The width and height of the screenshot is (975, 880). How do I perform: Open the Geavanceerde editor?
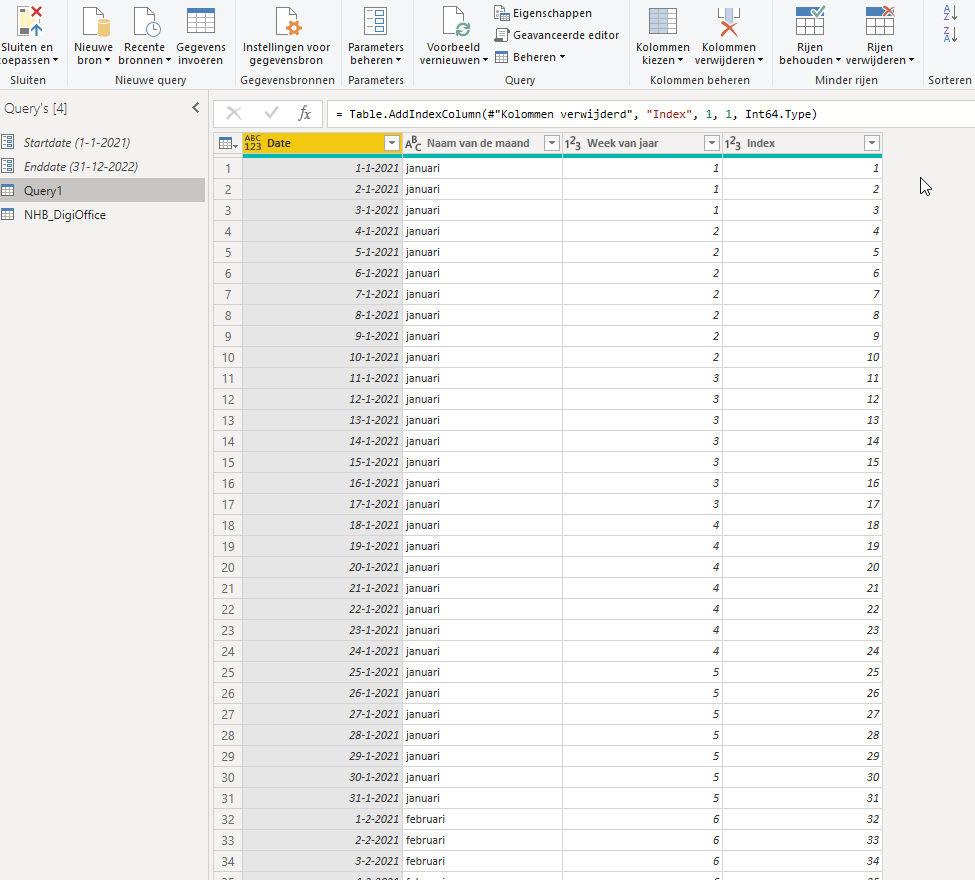point(557,35)
